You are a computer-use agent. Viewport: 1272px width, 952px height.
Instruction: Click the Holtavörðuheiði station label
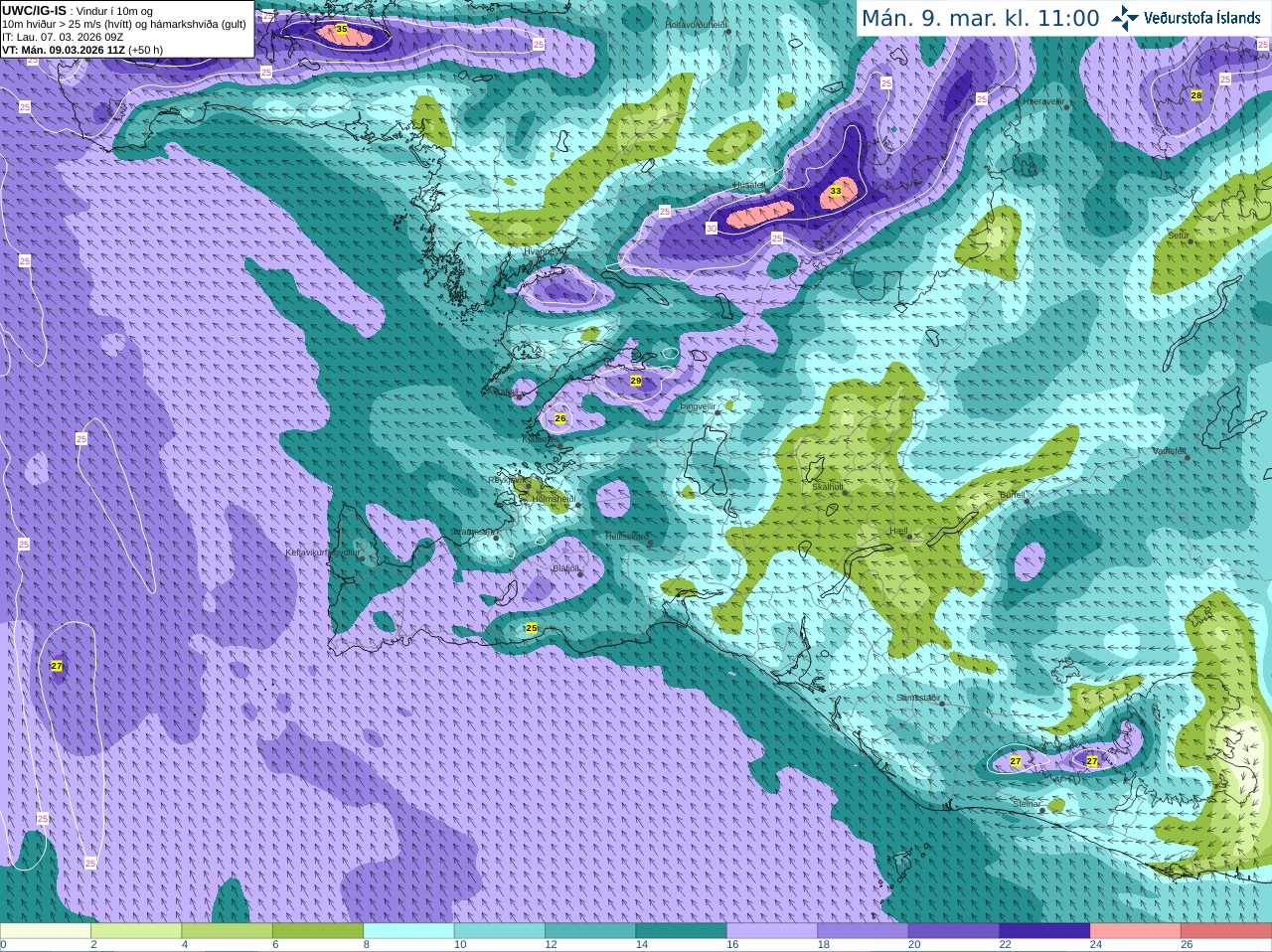coord(696,24)
